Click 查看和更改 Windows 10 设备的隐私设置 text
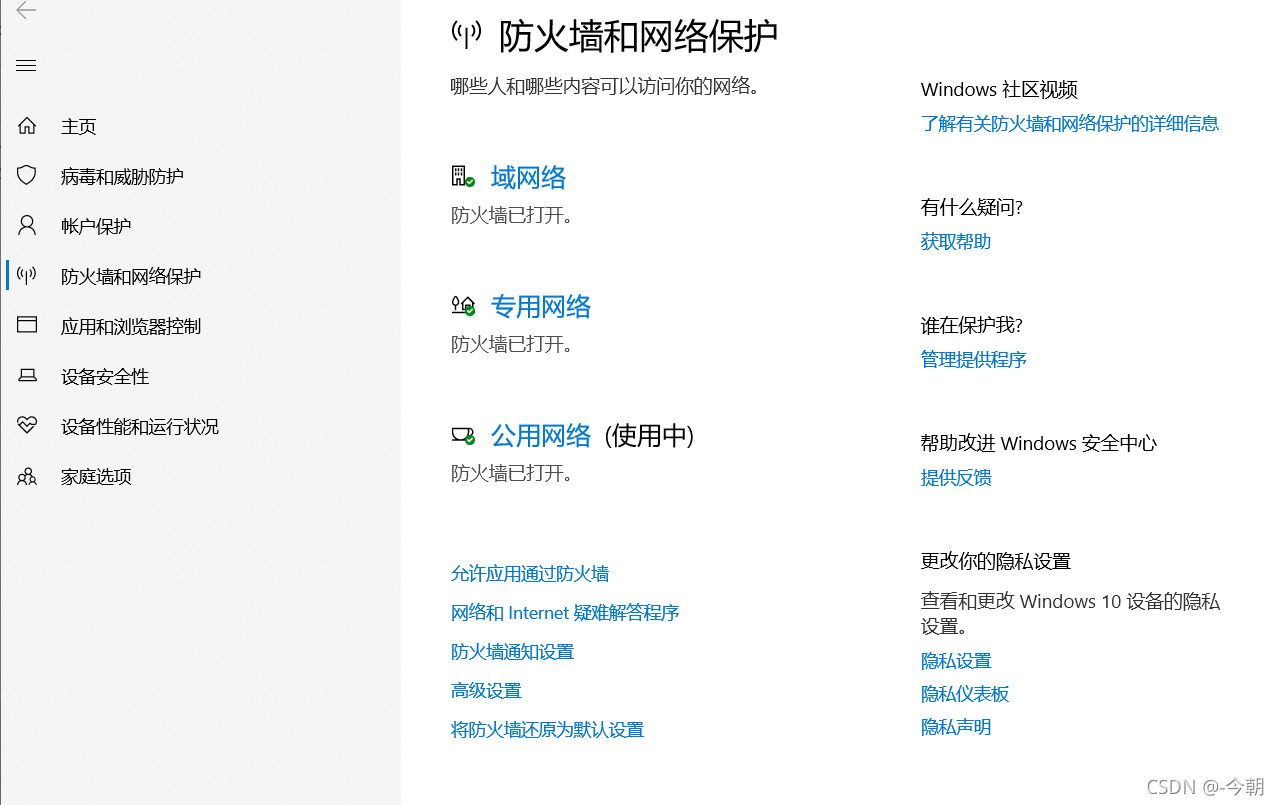This screenshot has width=1279, height=805. [x=1070, y=614]
